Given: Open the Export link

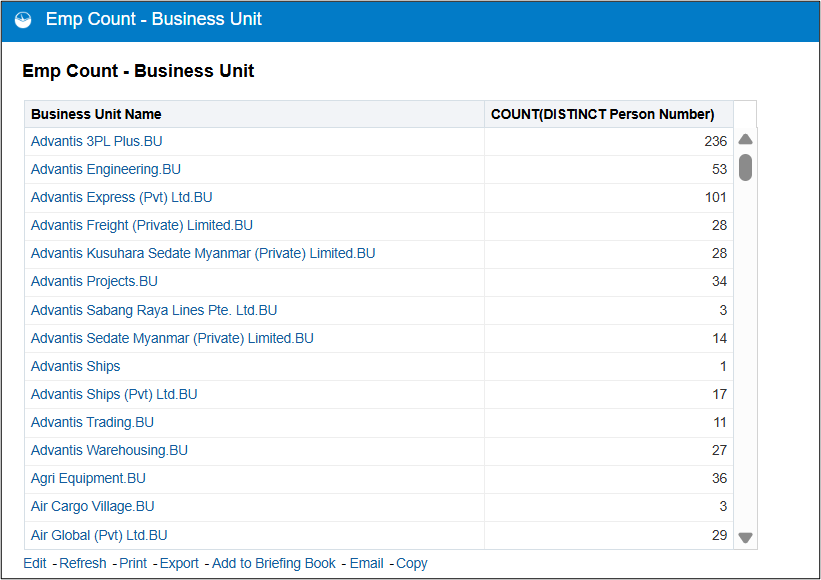Looking at the screenshot, I should pos(179,563).
